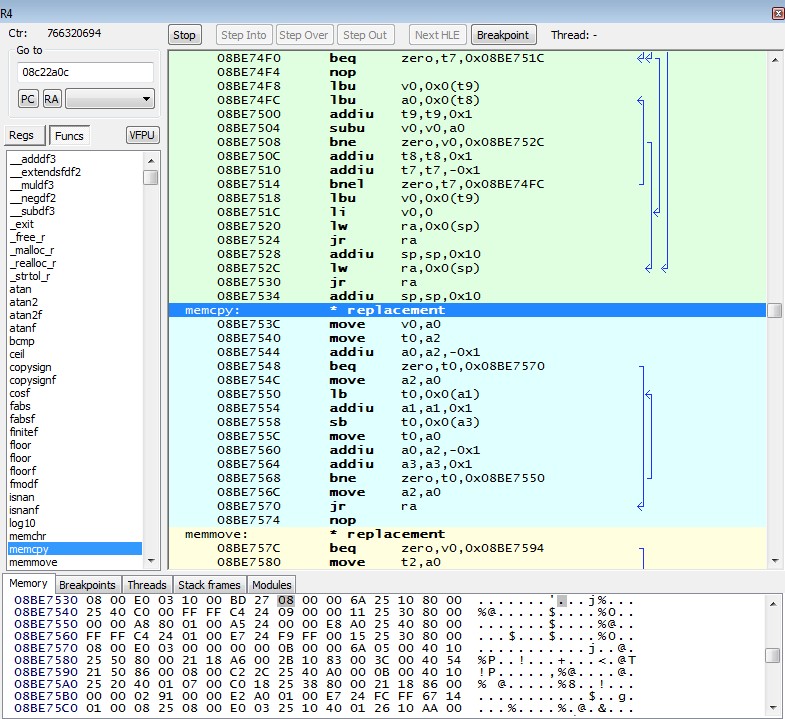Select memmove in the function list
The height and width of the screenshot is (719, 785).
33,562
